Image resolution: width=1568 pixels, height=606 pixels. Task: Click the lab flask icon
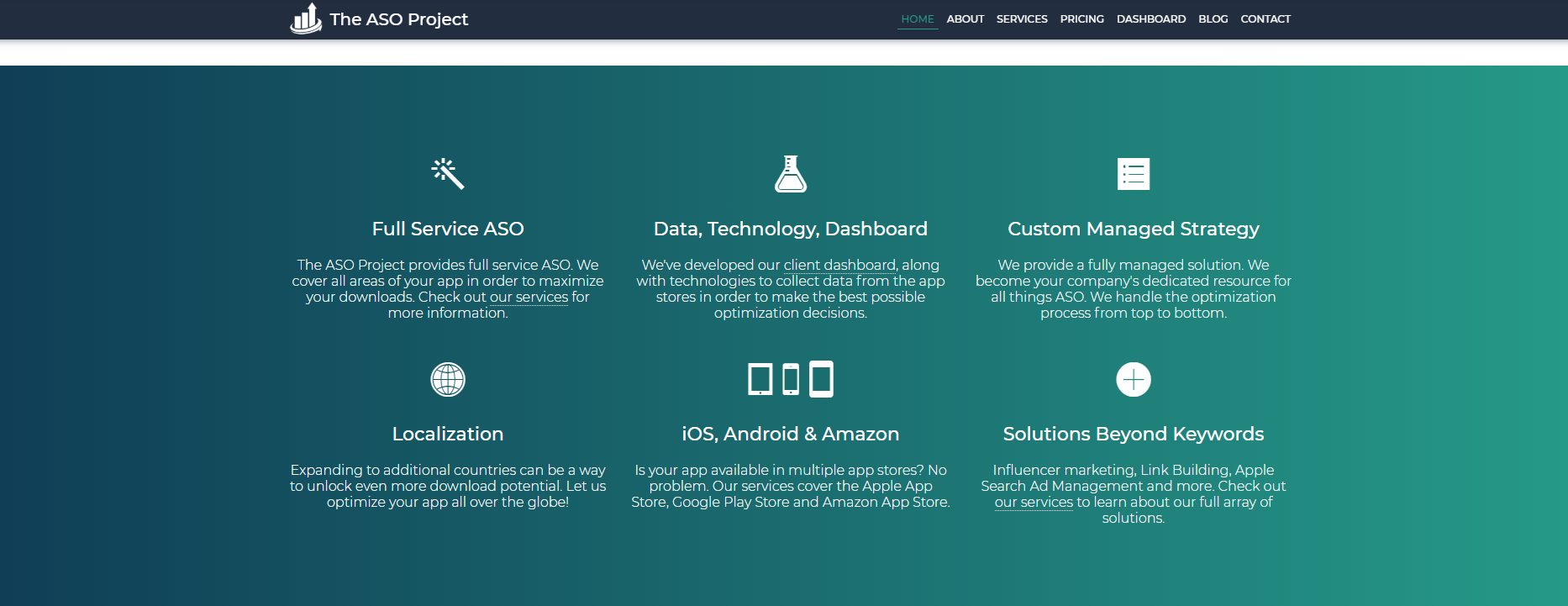(x=790, y=174)
